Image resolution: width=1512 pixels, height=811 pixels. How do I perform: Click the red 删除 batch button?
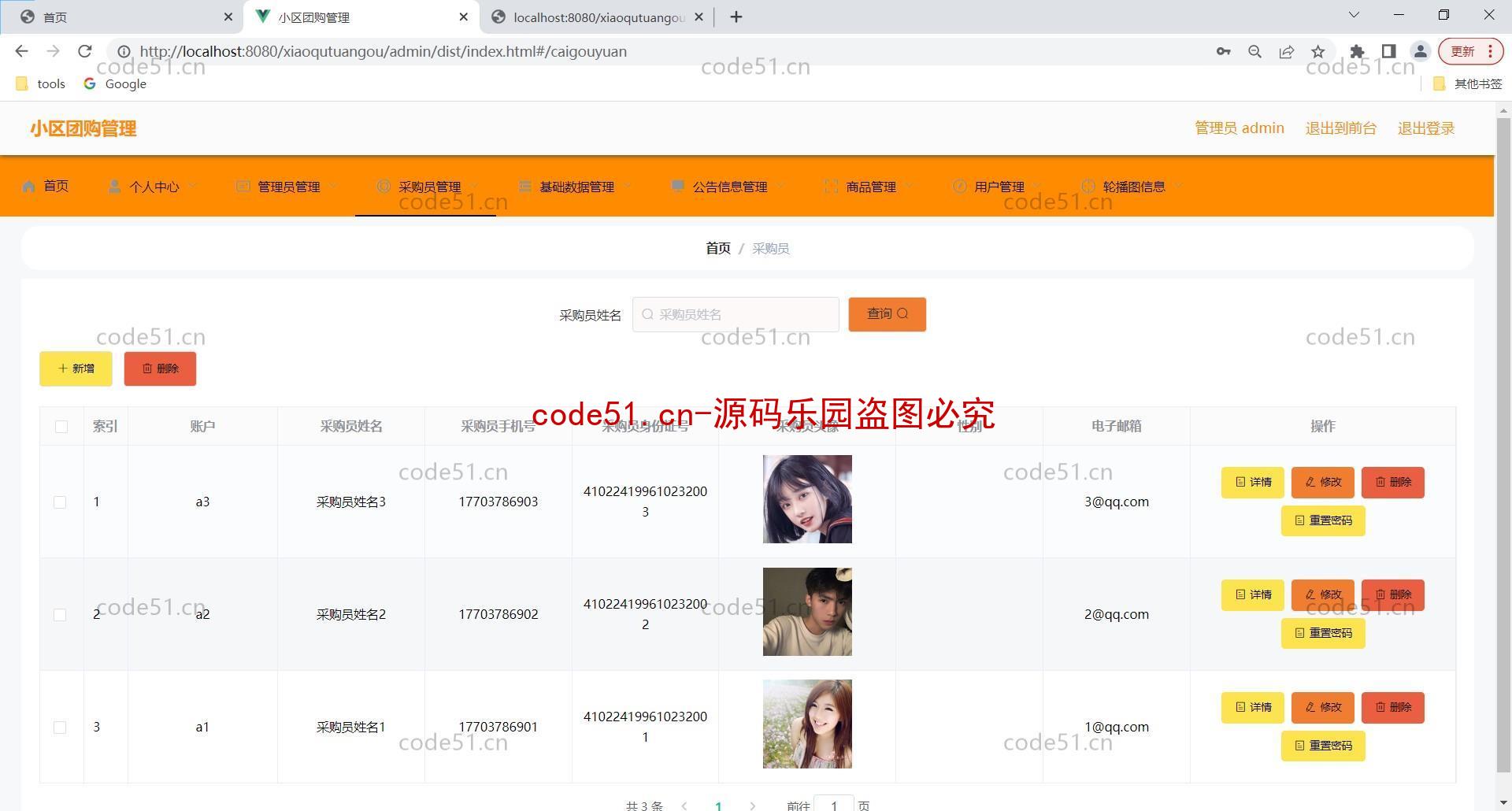160,368
